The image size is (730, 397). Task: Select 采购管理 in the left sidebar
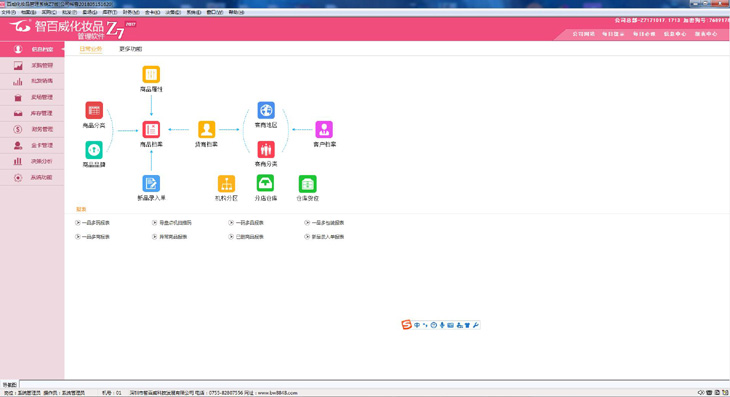coord(32,66)
